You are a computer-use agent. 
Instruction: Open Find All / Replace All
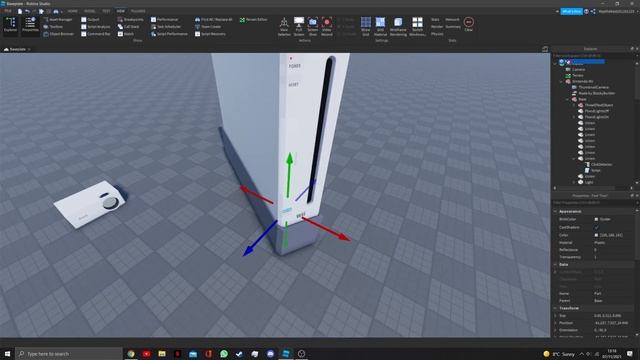213,20
